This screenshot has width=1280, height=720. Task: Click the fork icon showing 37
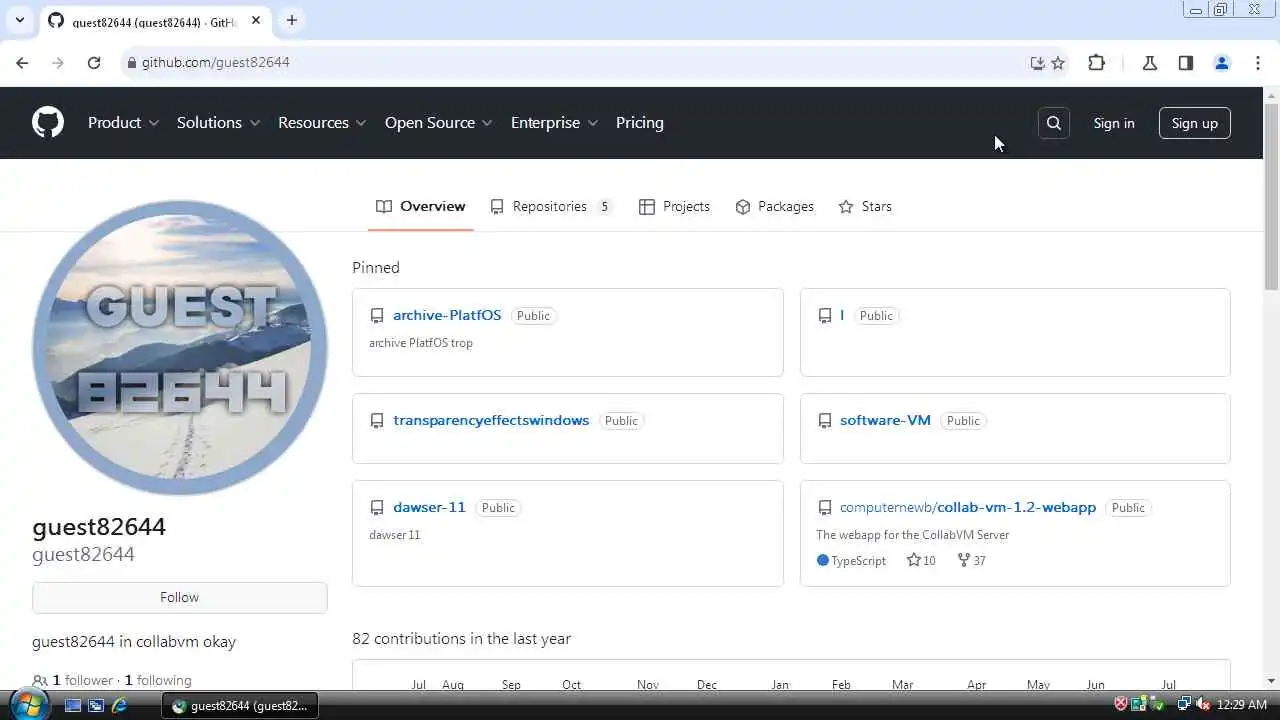click(x=964, y=560)
